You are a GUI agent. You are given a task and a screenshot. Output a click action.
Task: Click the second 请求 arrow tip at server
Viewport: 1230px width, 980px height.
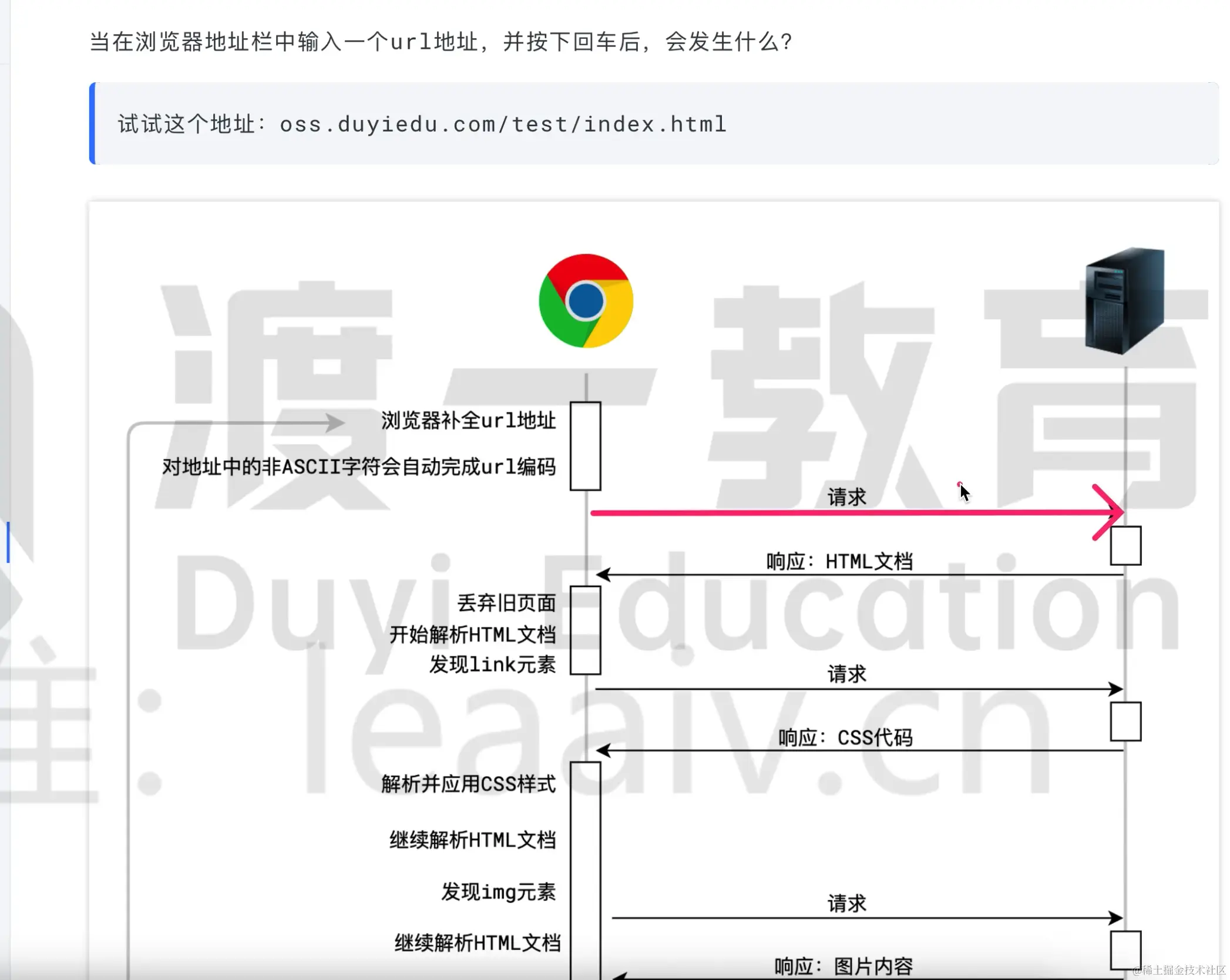tap(1115, 689)
